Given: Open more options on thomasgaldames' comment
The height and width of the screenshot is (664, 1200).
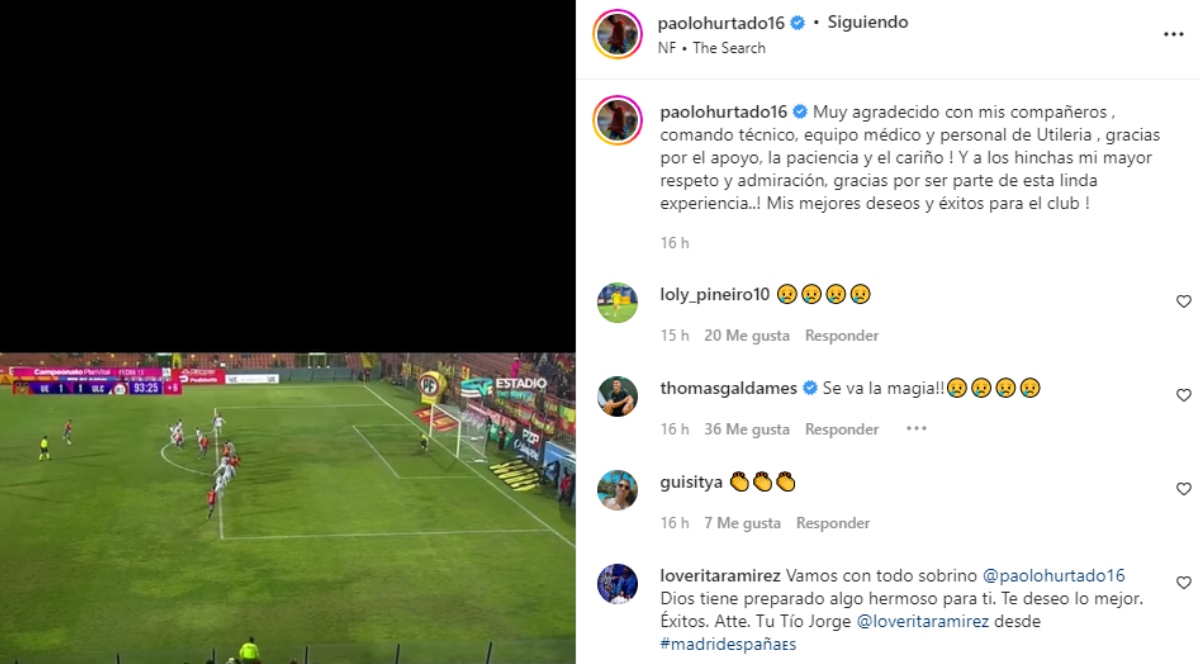Looking at the screenshot, I should coord(916,429).
